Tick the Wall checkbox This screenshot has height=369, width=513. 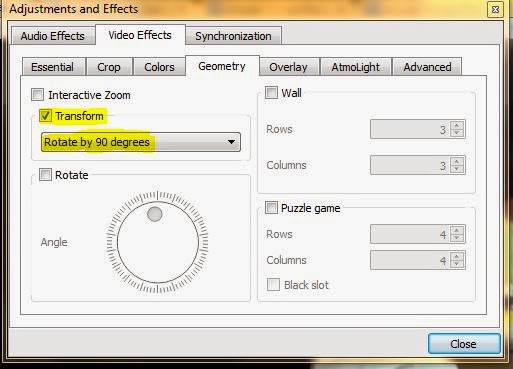click(271, 92)
